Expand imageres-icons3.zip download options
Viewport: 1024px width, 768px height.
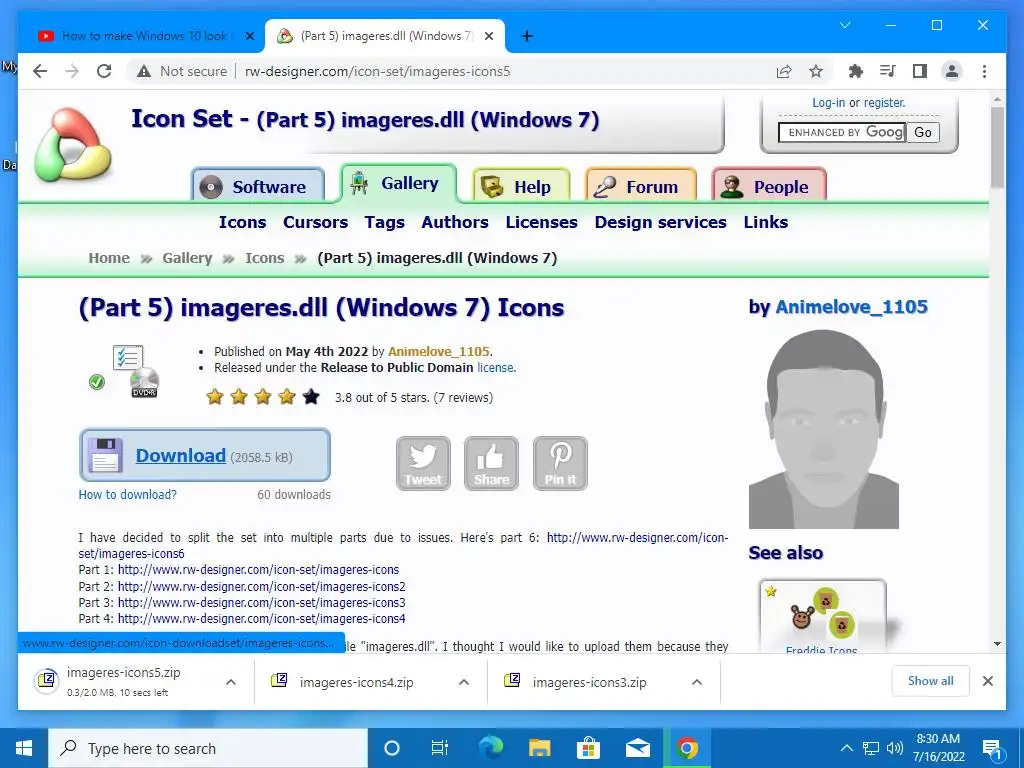tap(697, 682)
